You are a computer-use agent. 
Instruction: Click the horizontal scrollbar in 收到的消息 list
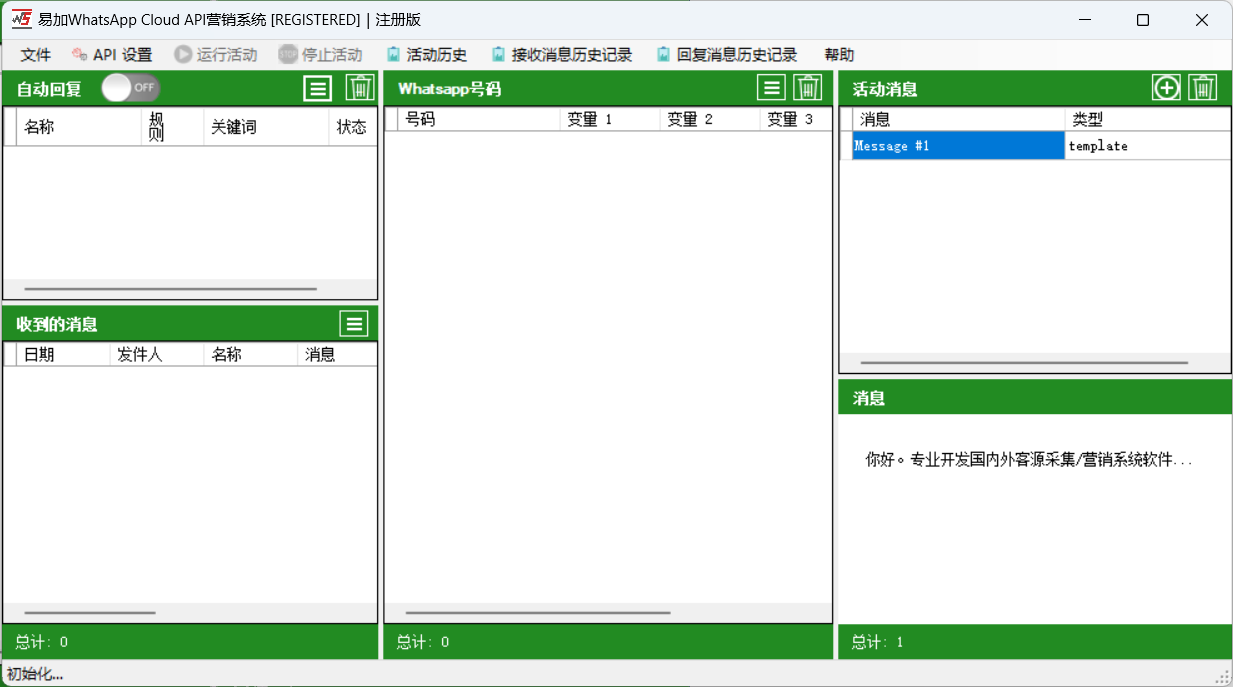90,613
